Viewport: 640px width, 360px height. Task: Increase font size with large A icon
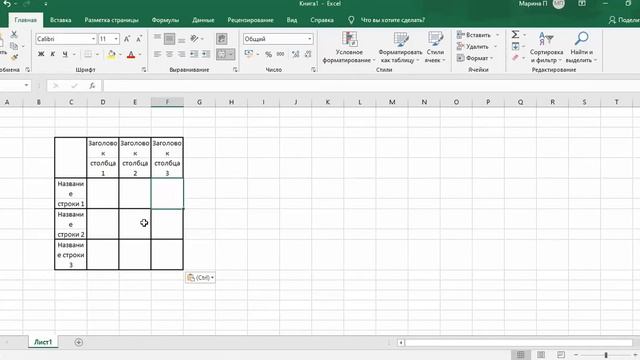click(127, 39)
